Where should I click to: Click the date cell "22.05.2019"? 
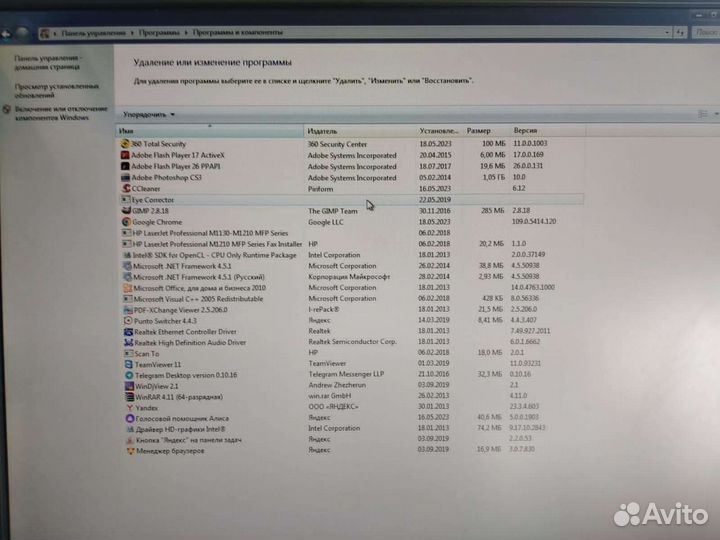(x=435, y=199)
